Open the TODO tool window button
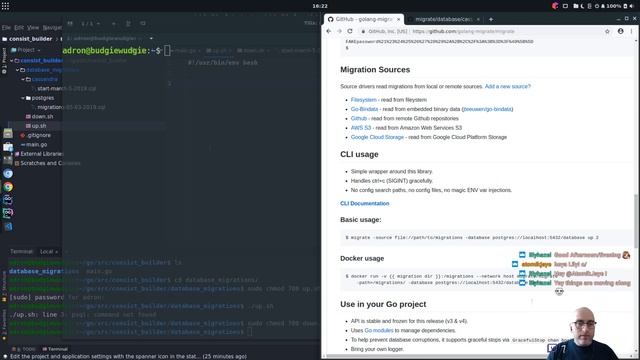The width and height of the screenshot is (640, 360). coord(24,349)
